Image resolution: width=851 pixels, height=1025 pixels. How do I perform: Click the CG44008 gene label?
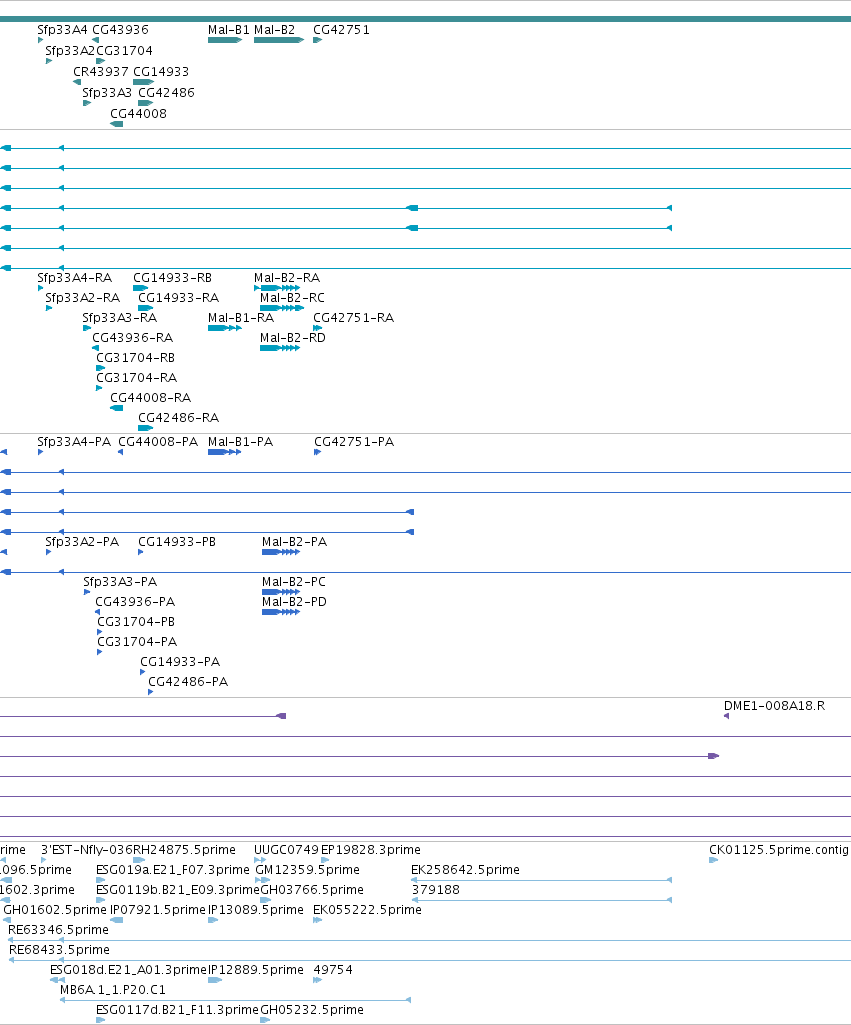tap(139, 114)
